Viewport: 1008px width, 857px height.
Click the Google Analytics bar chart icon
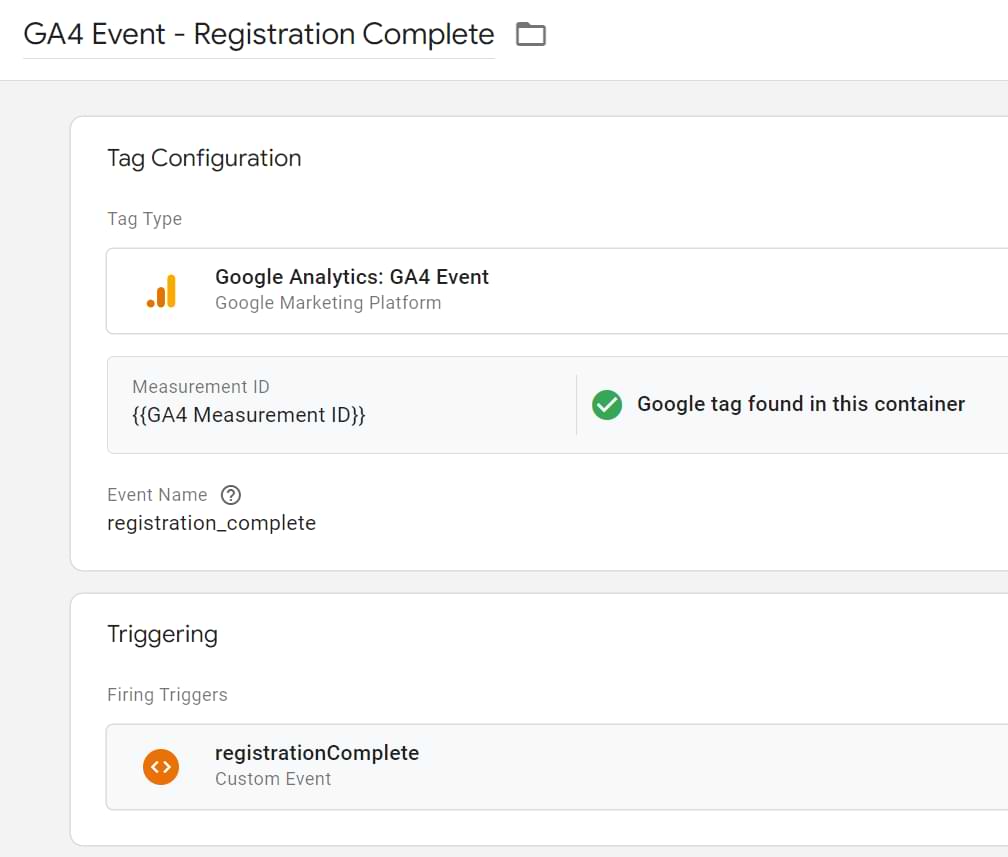(x=161, y=291)
